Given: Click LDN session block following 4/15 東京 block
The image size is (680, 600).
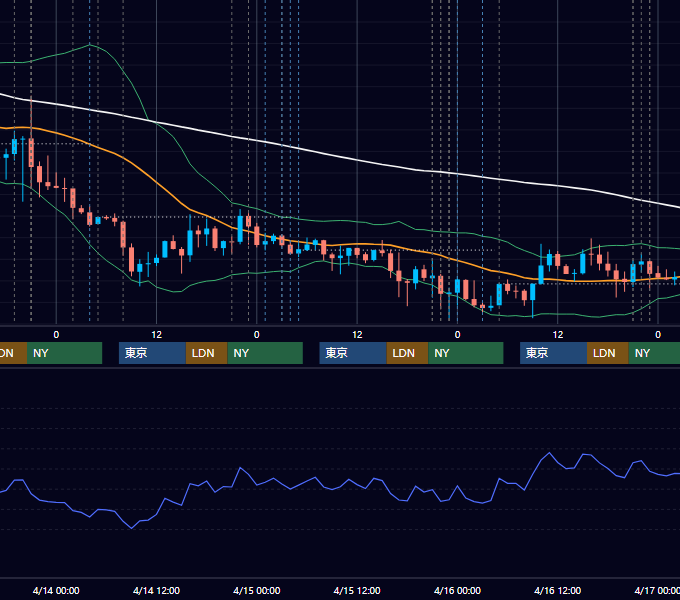Looking at the screenshot, I should pyautogui.click(x=407, y=353).
